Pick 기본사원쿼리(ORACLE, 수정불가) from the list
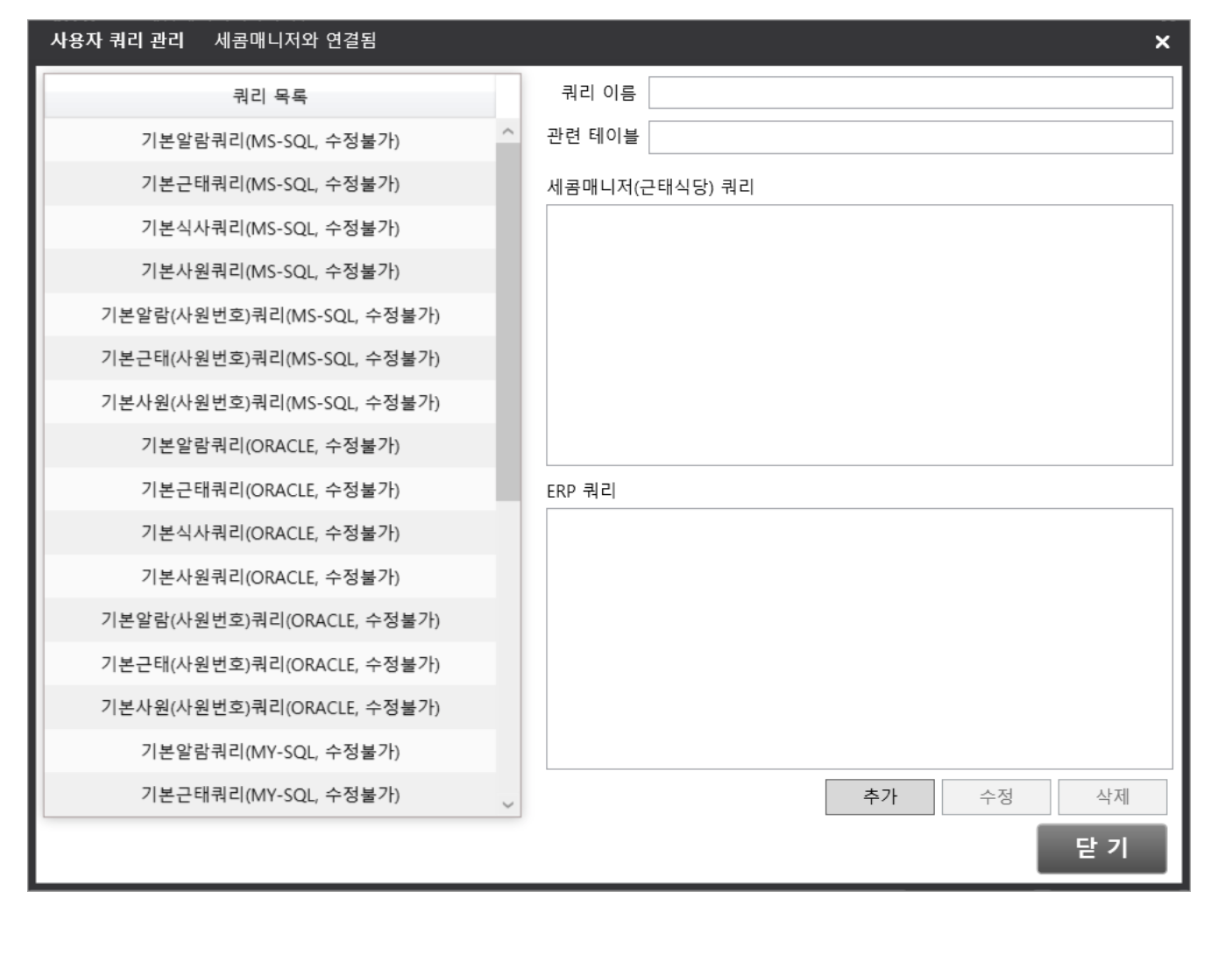 270,577
